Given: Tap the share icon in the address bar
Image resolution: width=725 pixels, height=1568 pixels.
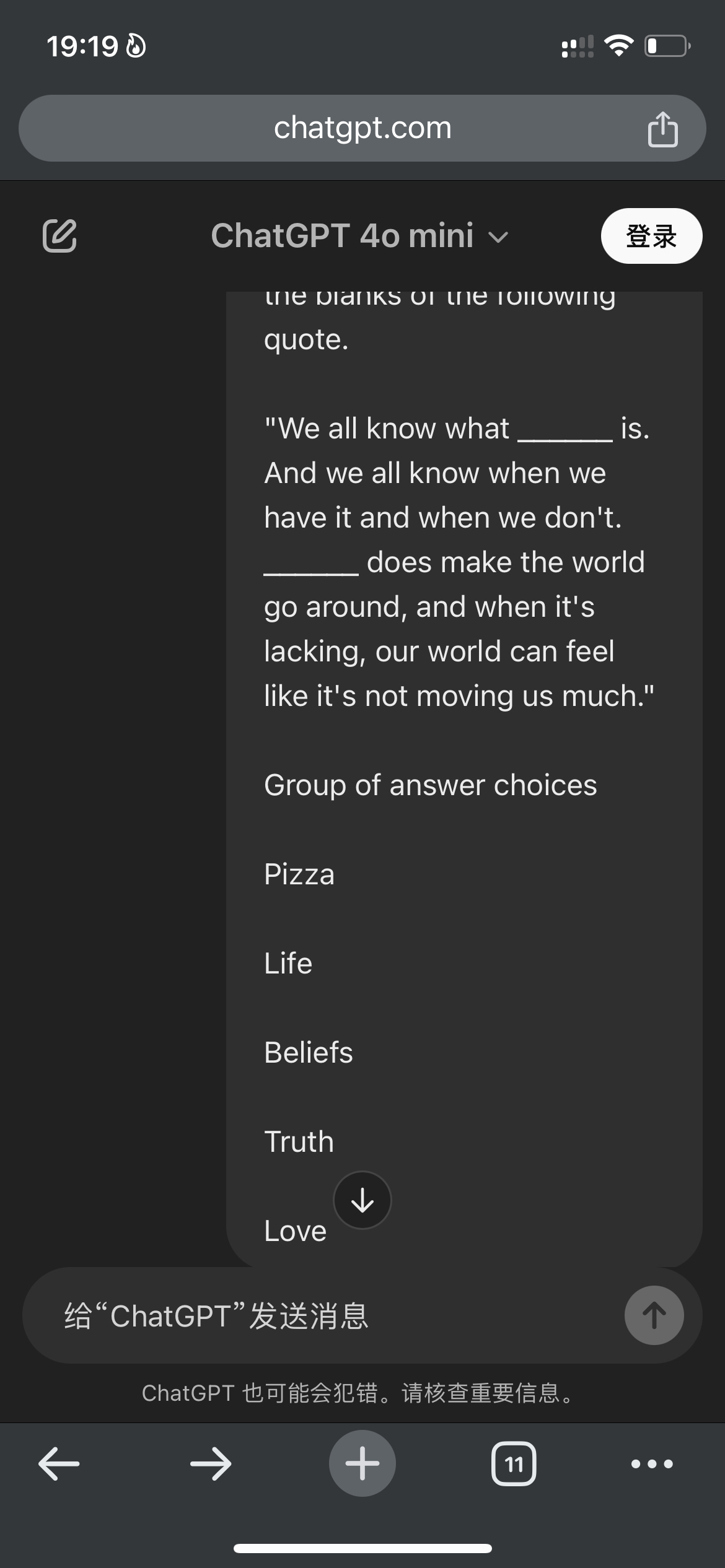Looking at the screenshot, I should coord(663,127).
